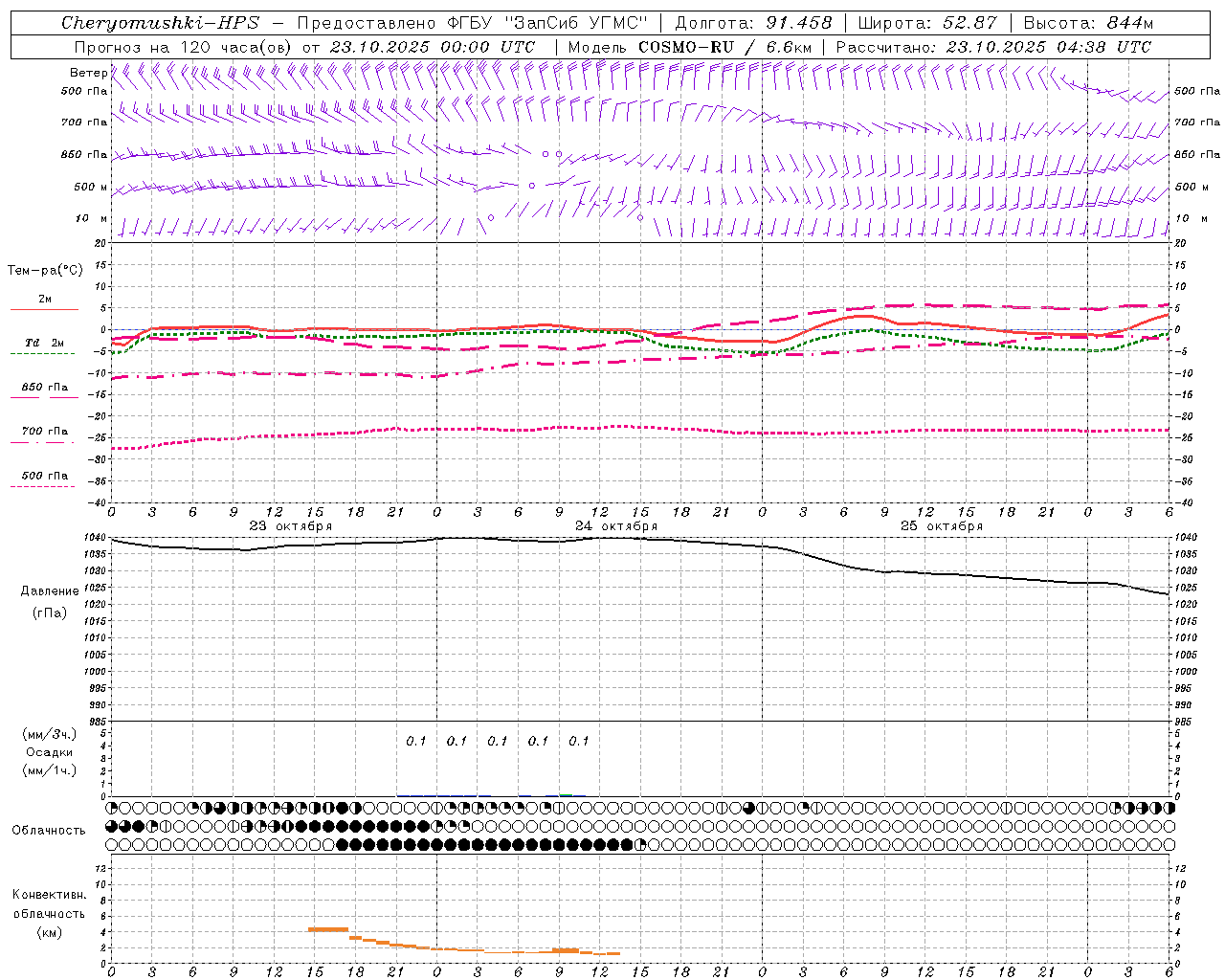The width and height of the screenshot is (1225, 980).
Task: Click the Облачность cloud cover label
Action: (49, 831)
